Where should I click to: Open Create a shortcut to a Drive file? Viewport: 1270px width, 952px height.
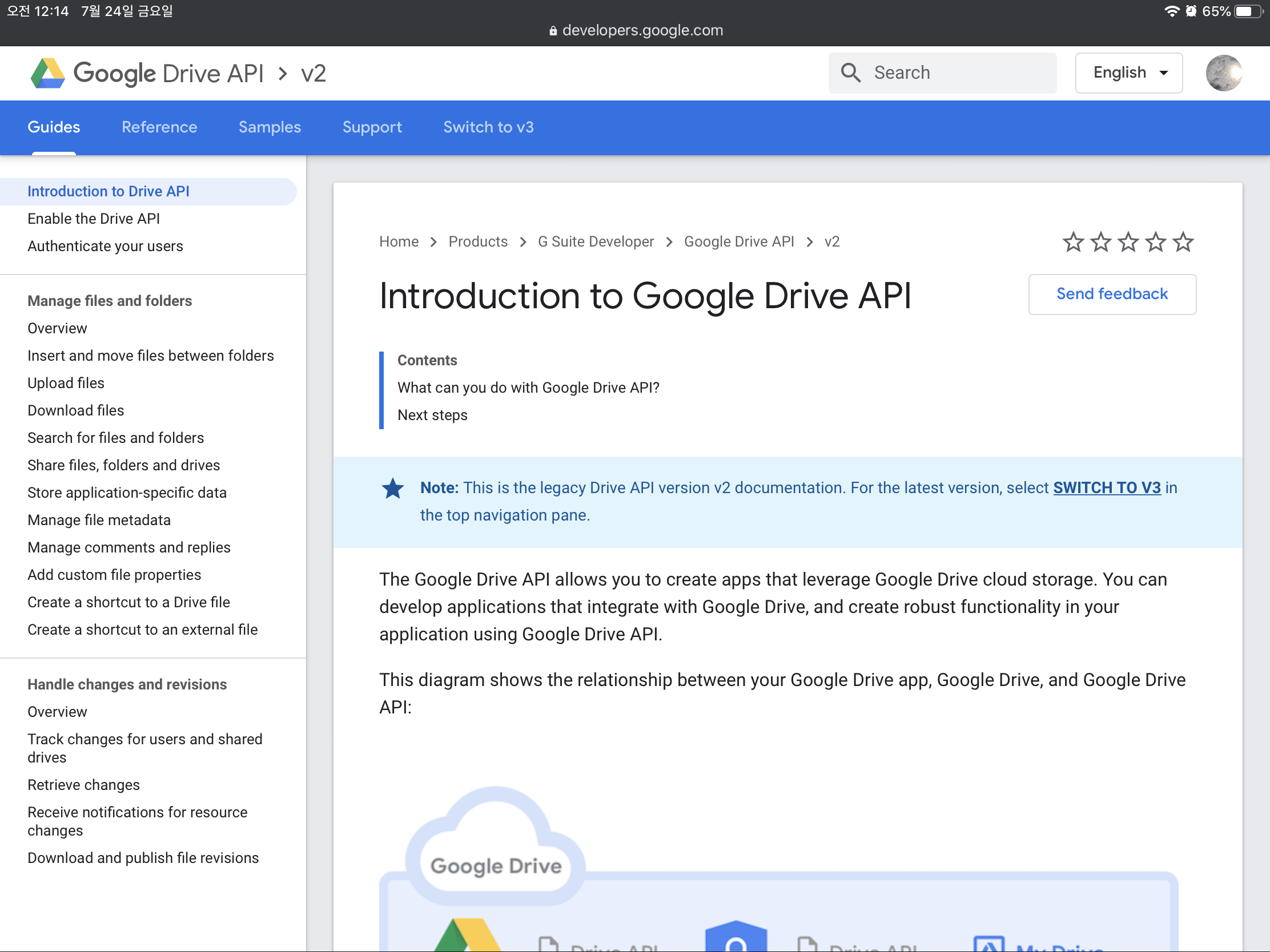[128, 603]
